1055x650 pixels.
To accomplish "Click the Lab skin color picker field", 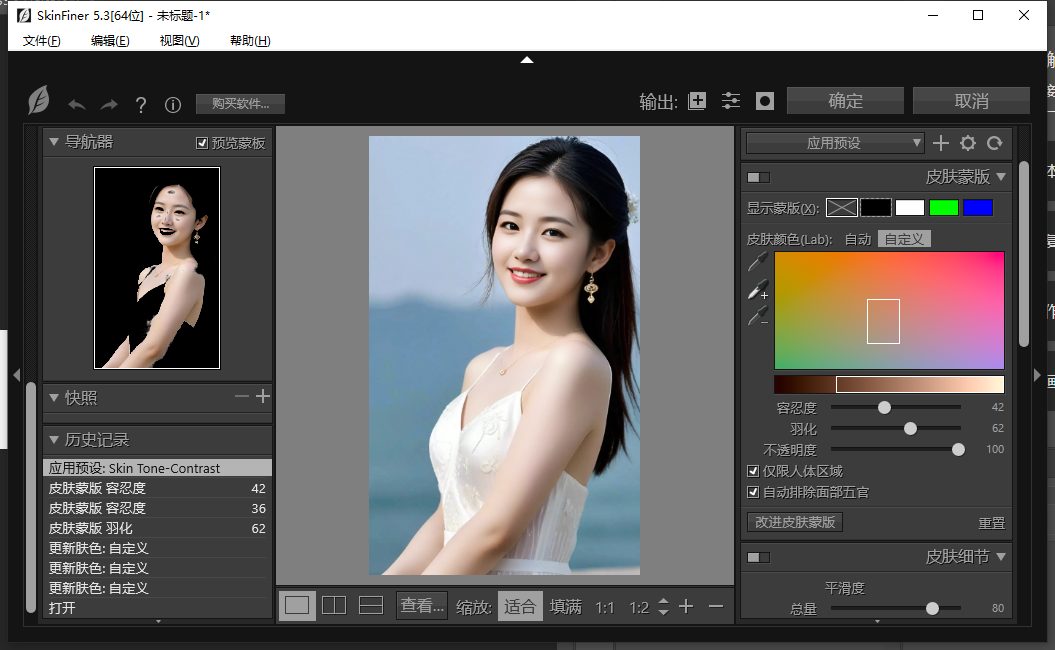I will 889,311.
